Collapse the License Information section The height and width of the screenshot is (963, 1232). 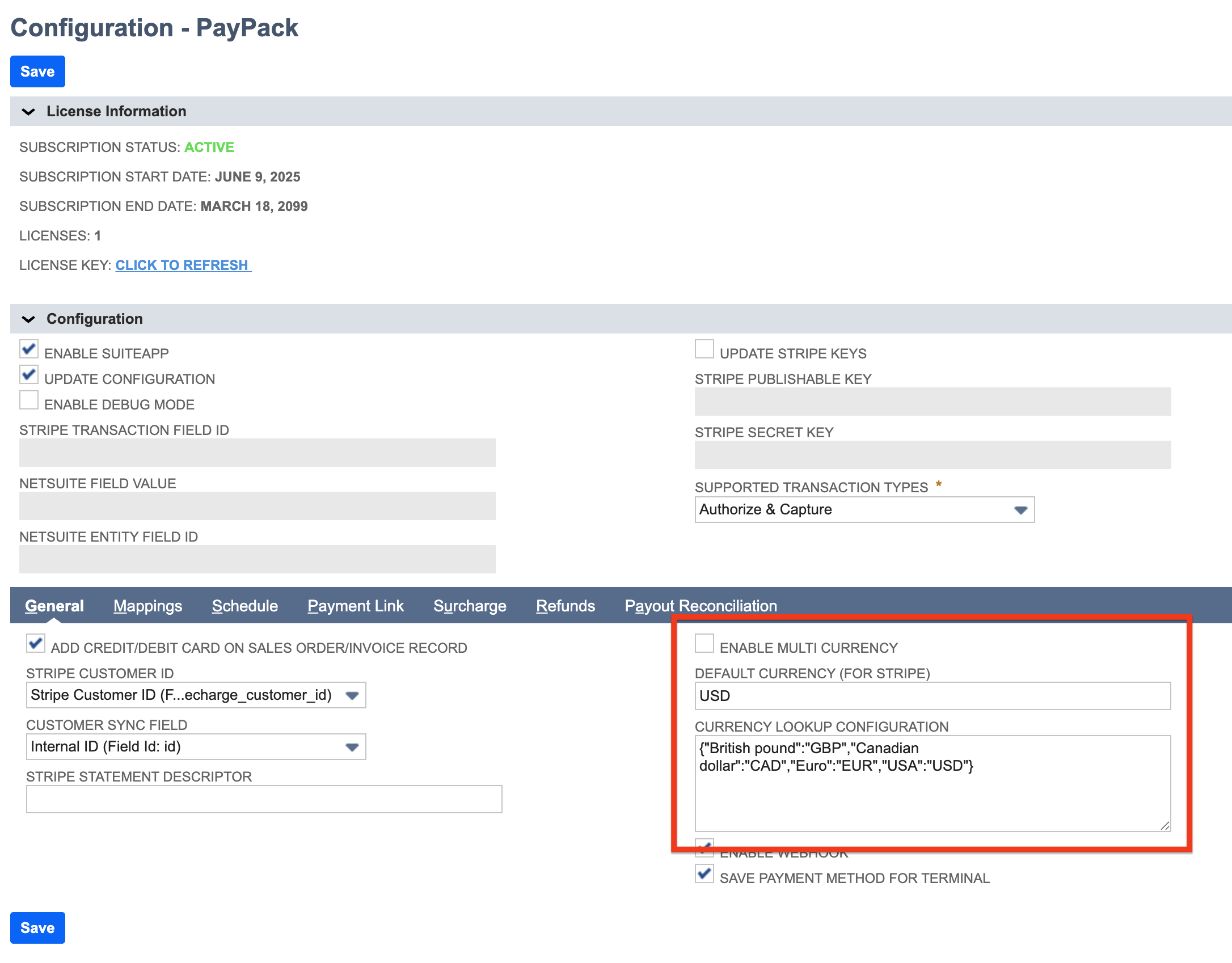tap(28, 112)
